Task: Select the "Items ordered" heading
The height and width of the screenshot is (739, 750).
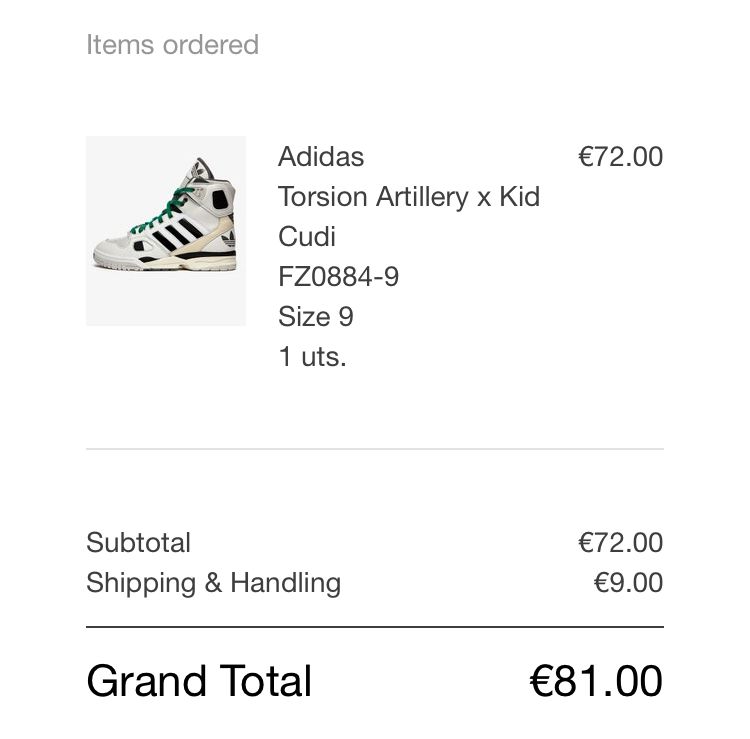Action: [x=172, y=45]
